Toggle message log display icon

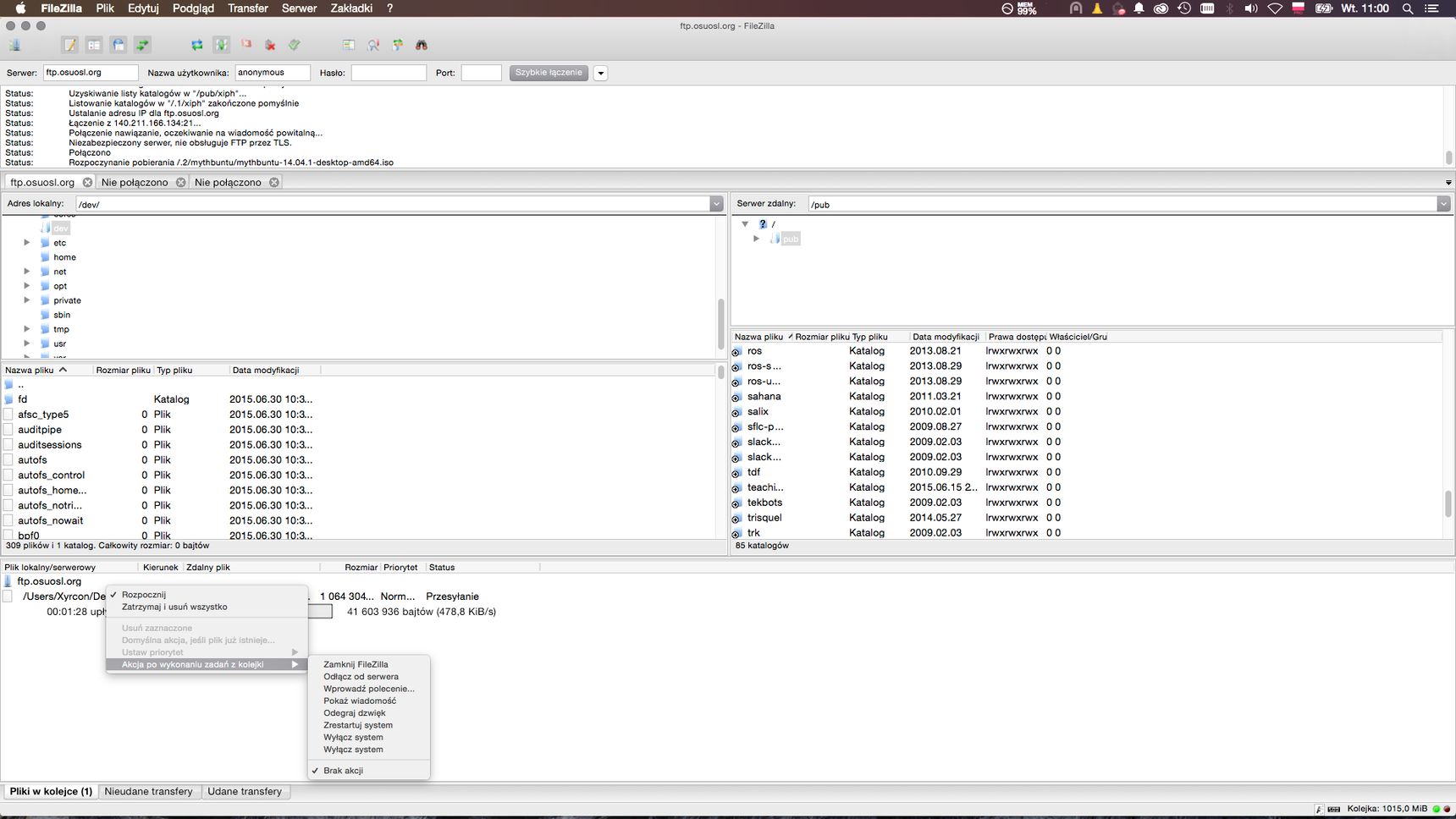tap(70, 45)
